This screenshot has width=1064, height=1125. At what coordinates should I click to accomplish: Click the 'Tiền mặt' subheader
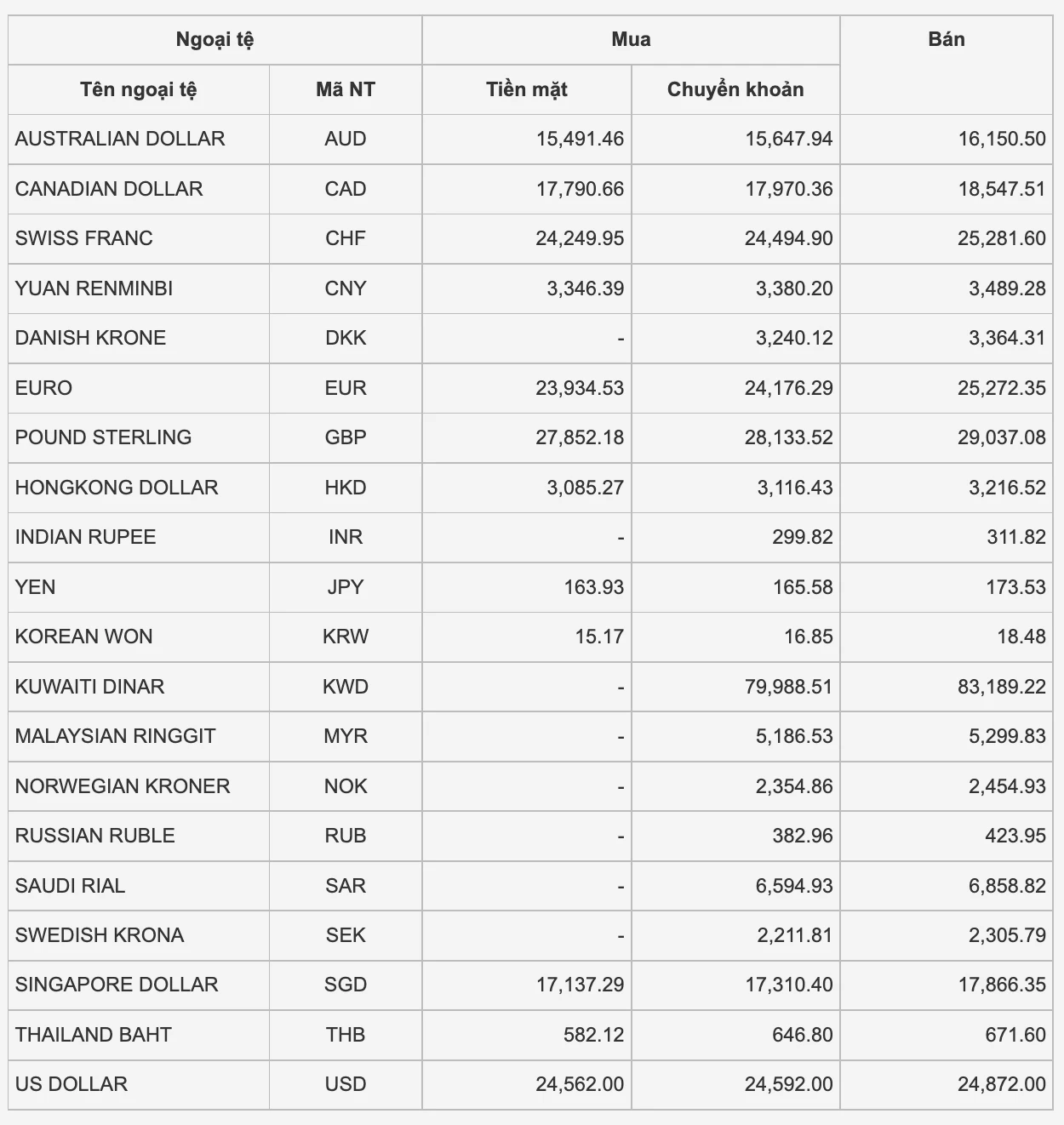pyautogui.click(x=526, y=89)
